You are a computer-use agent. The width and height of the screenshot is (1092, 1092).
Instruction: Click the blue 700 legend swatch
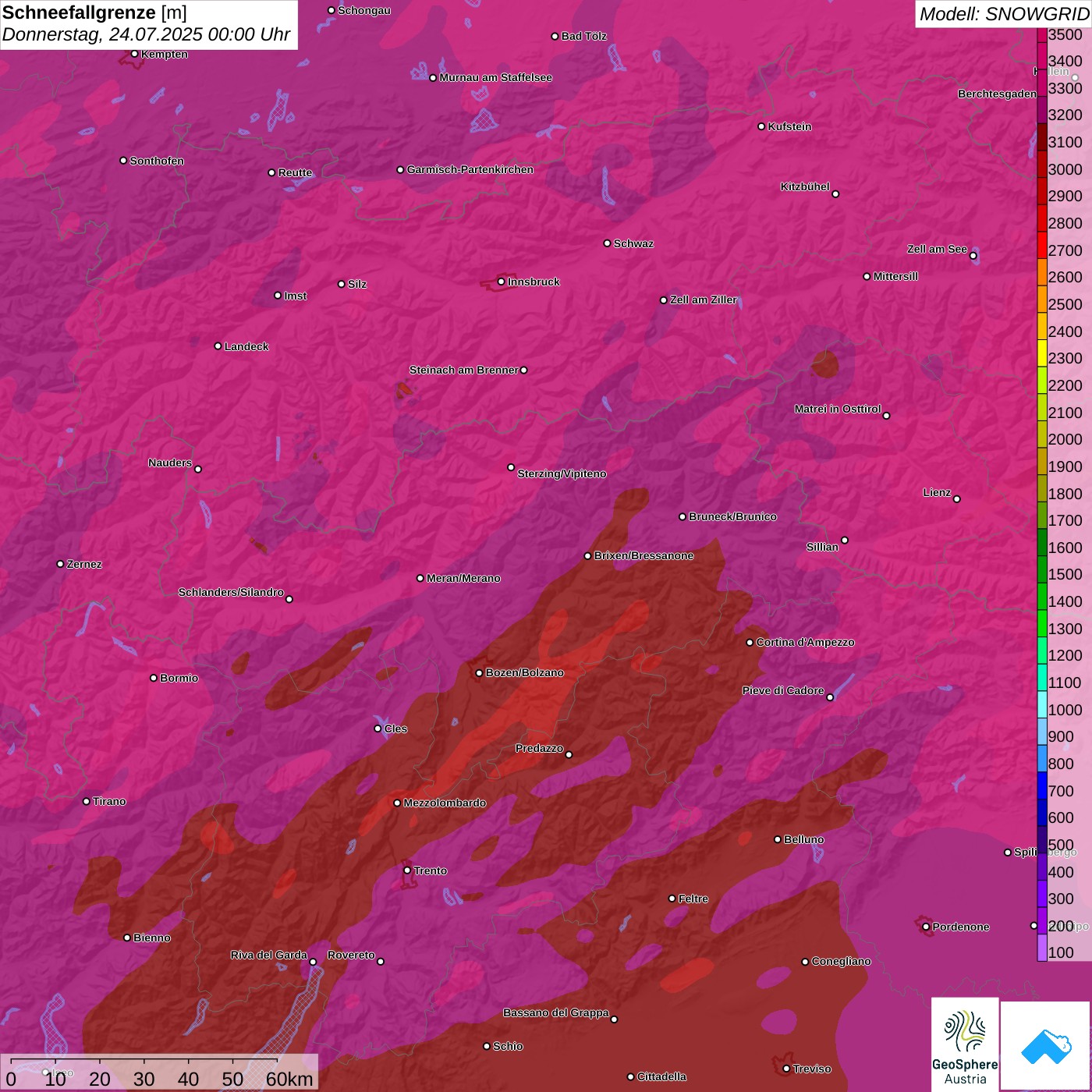(1042, 785)
